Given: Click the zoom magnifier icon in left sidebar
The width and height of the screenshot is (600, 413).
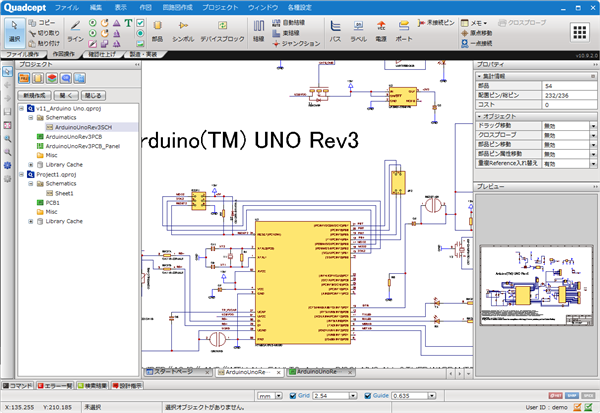Looking at the screenshot, I should point(7,139).
